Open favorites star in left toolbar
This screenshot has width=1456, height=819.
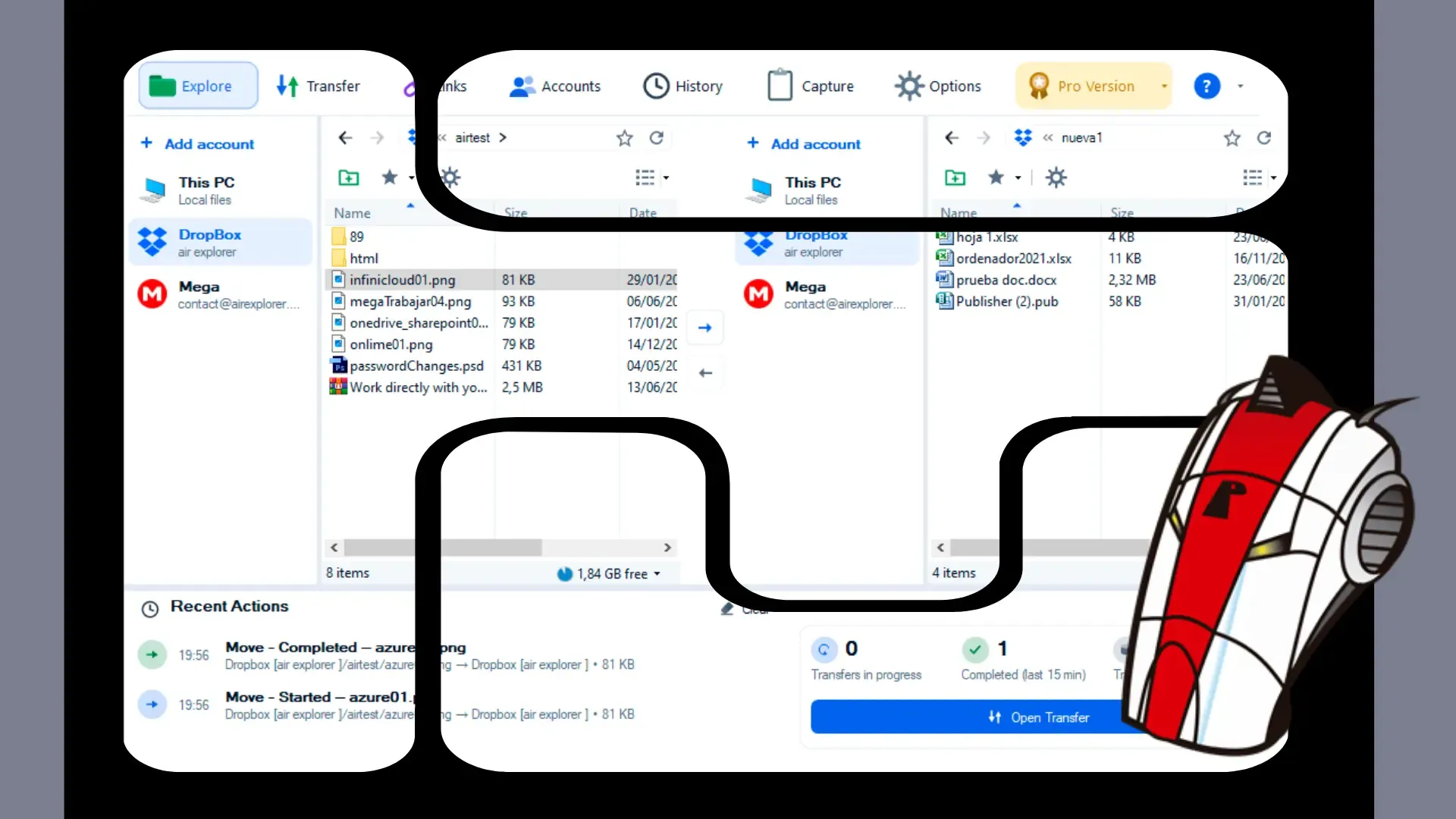pos(390,177)
